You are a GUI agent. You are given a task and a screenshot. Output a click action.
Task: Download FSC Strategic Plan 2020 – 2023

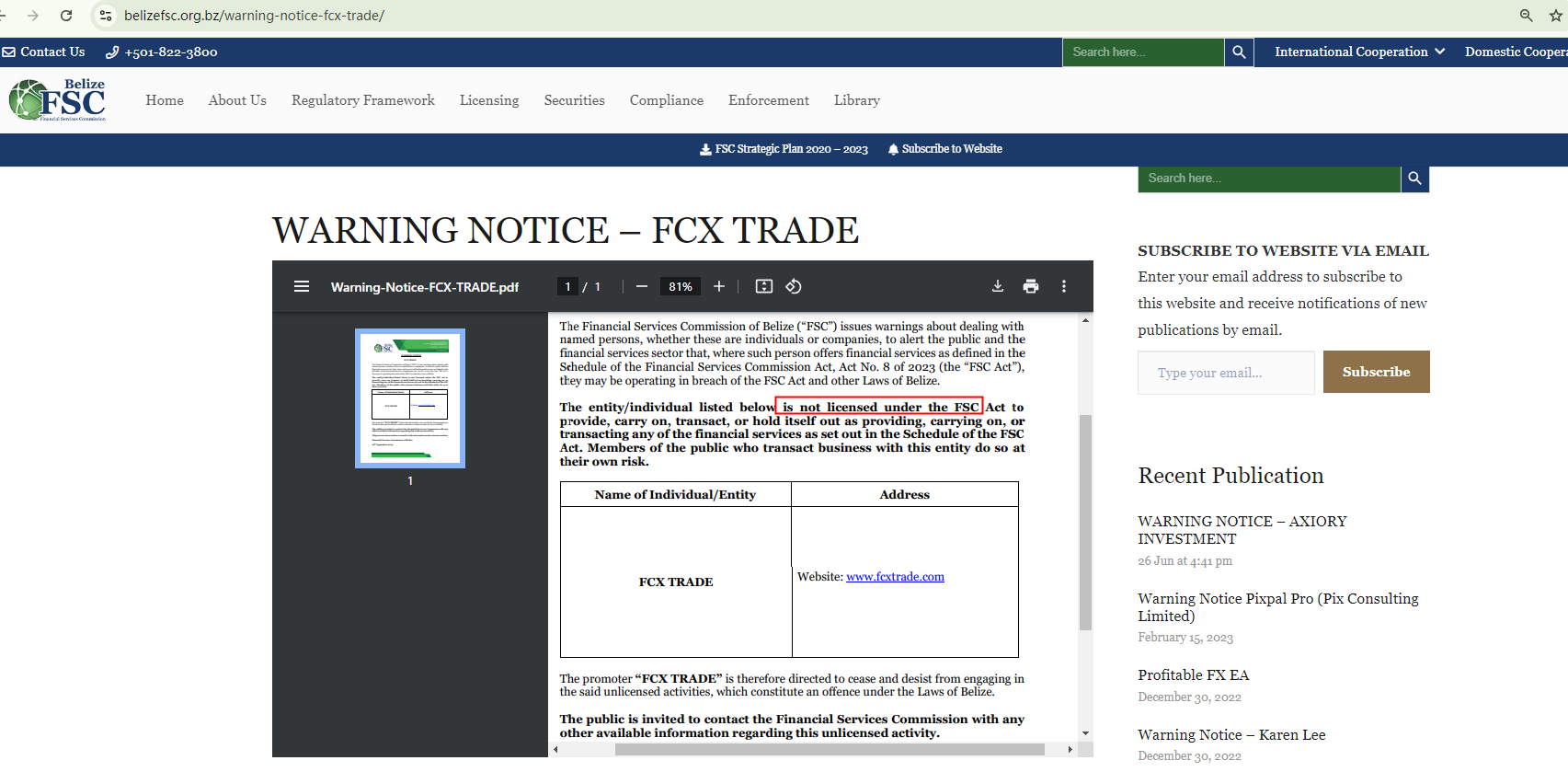[x=784, y=149]
